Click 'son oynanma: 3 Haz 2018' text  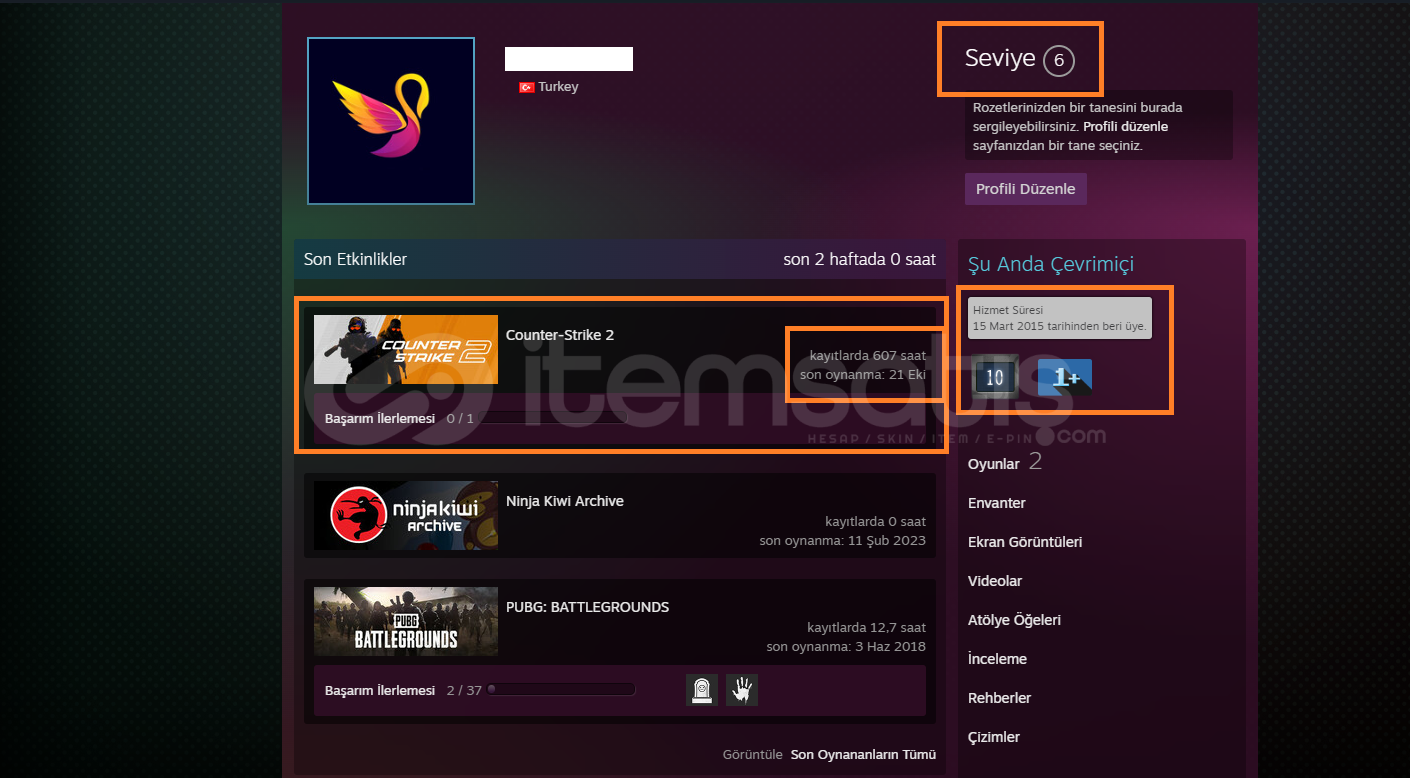(x=846, y=647)
